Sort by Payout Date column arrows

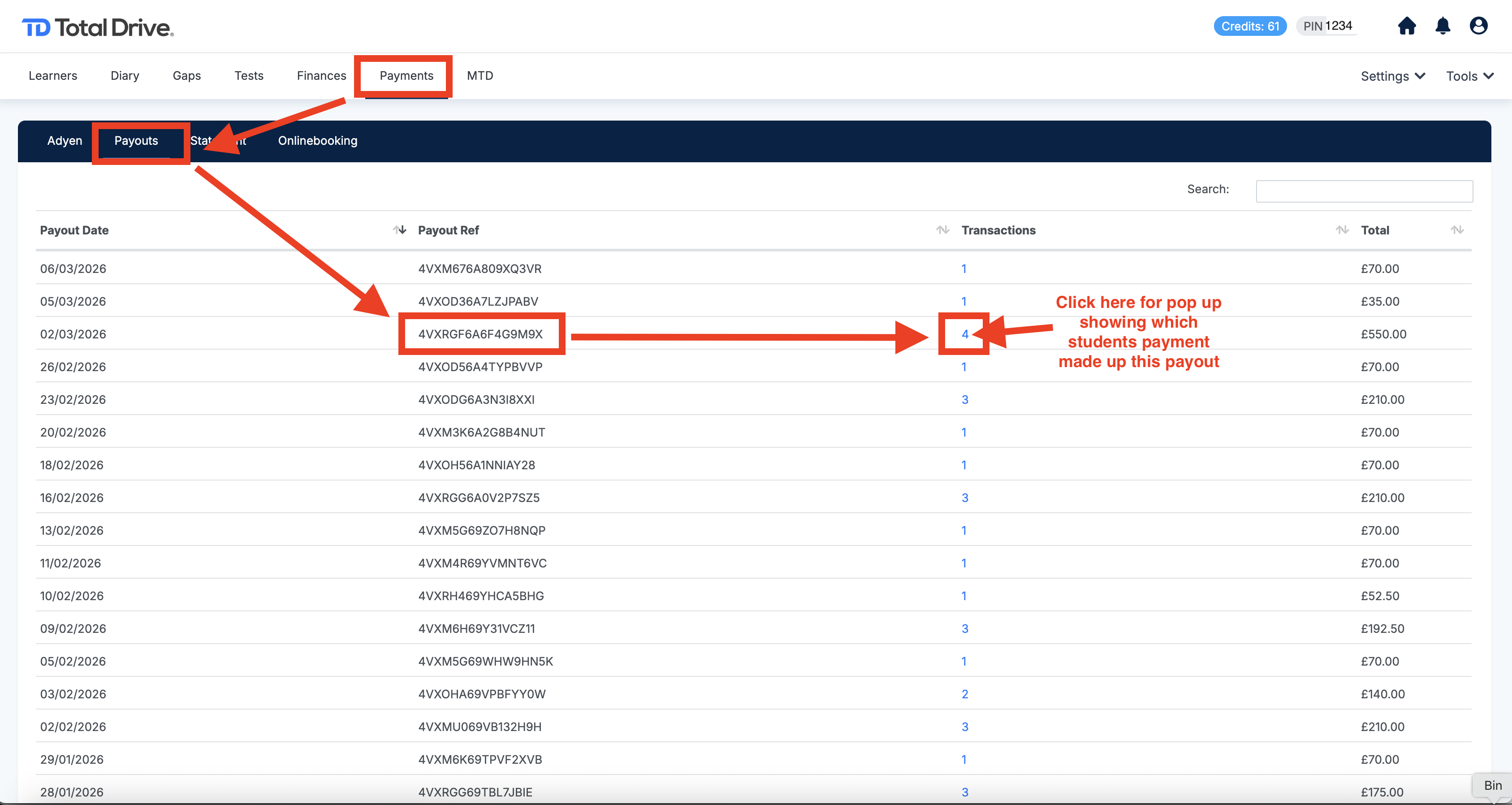coord(400,230)
